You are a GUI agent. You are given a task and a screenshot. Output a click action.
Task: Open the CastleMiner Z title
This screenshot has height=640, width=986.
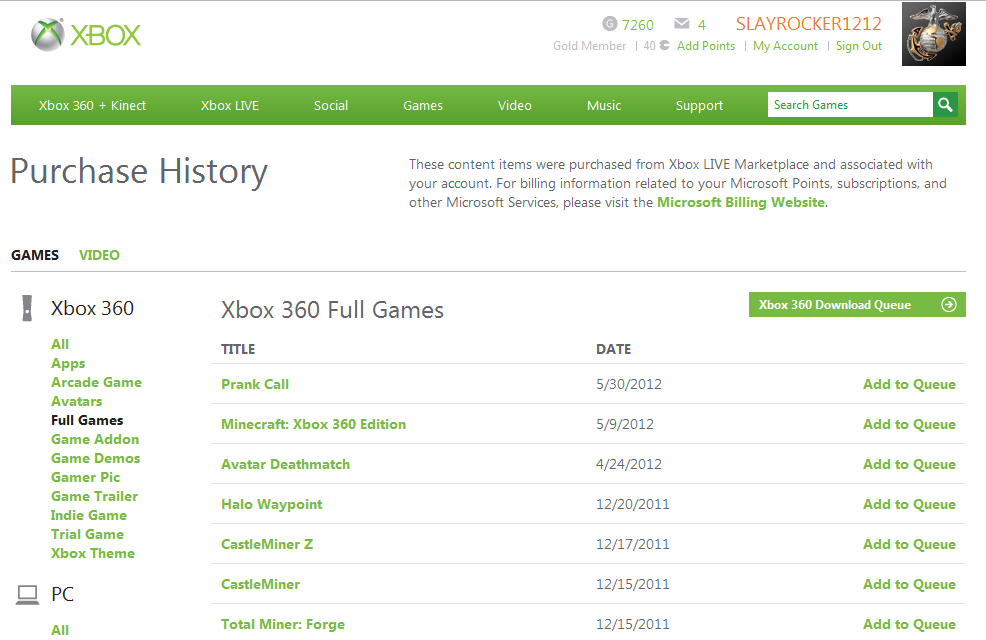pyautogui.click(x=267, y=544)
